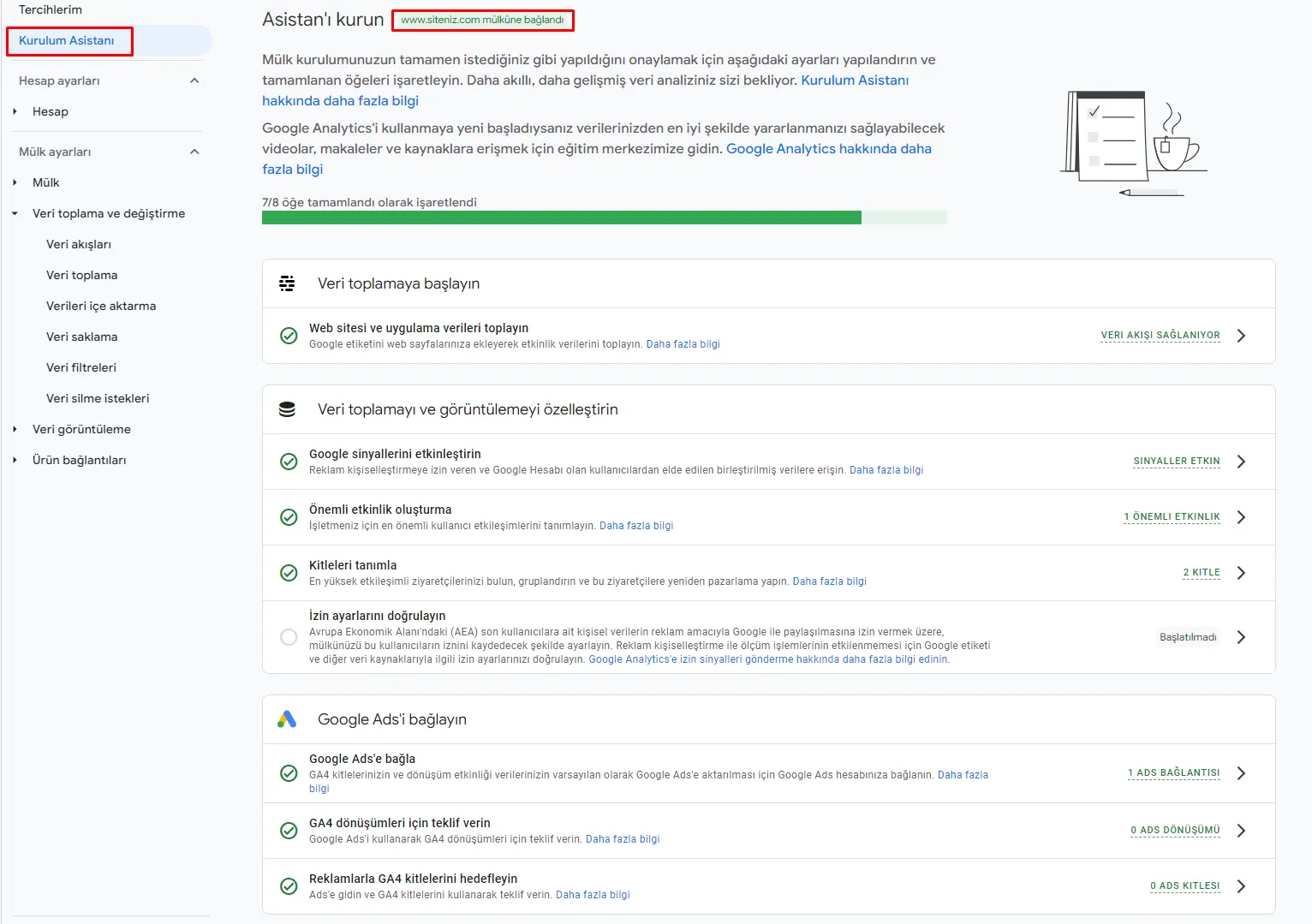This screenshot has height=924, width=1312.
Task: Click Daha fazla bilgi under Önemli etkinlik oluşturma
Action: 636,526
